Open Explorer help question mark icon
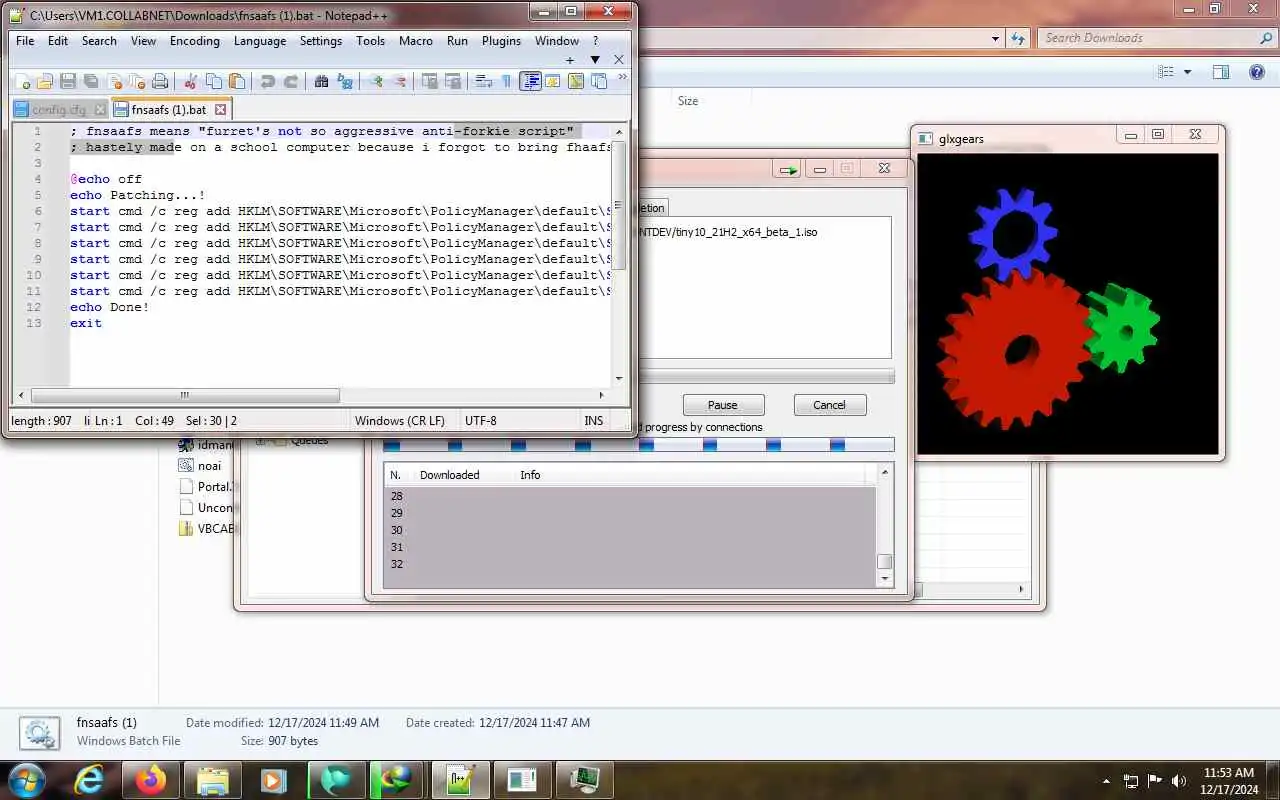The height and width of the screenshot is (800, 1280). coord(1257,72)
